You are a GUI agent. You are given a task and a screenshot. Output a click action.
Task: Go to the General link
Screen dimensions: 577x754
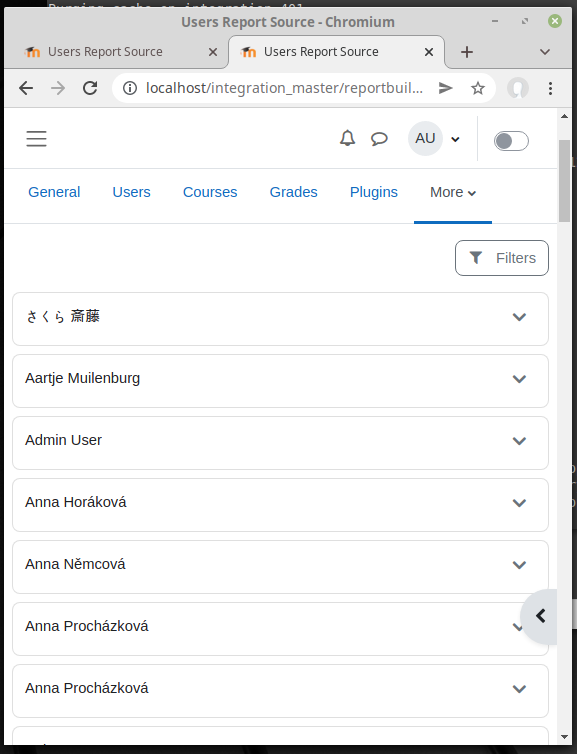(54, 192)
